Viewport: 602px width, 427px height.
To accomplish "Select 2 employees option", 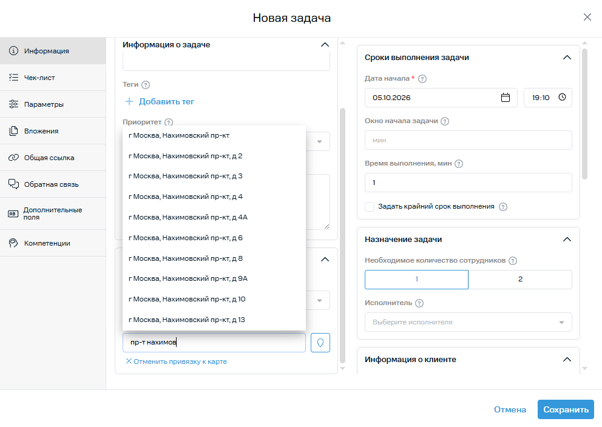I will [520, 279].
